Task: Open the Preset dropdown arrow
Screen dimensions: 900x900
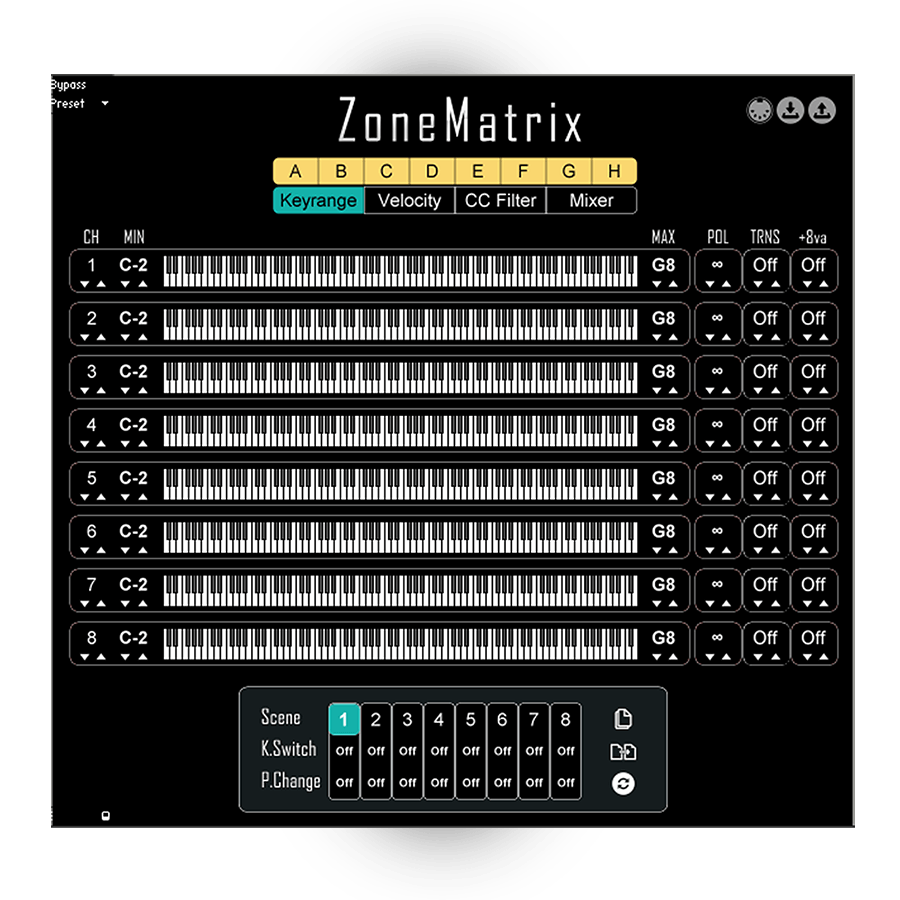Action: [105, 103]
